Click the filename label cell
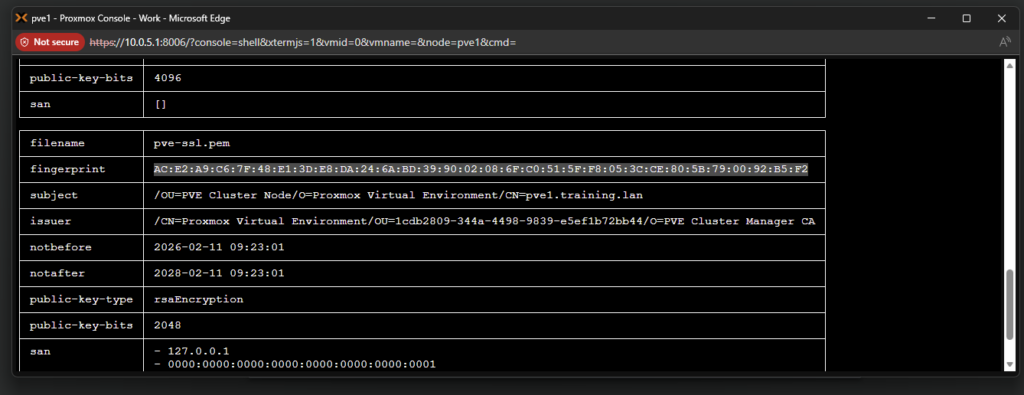Viewport: 1024px width, 395px height. pyautogui.click(x=82, y=144)
